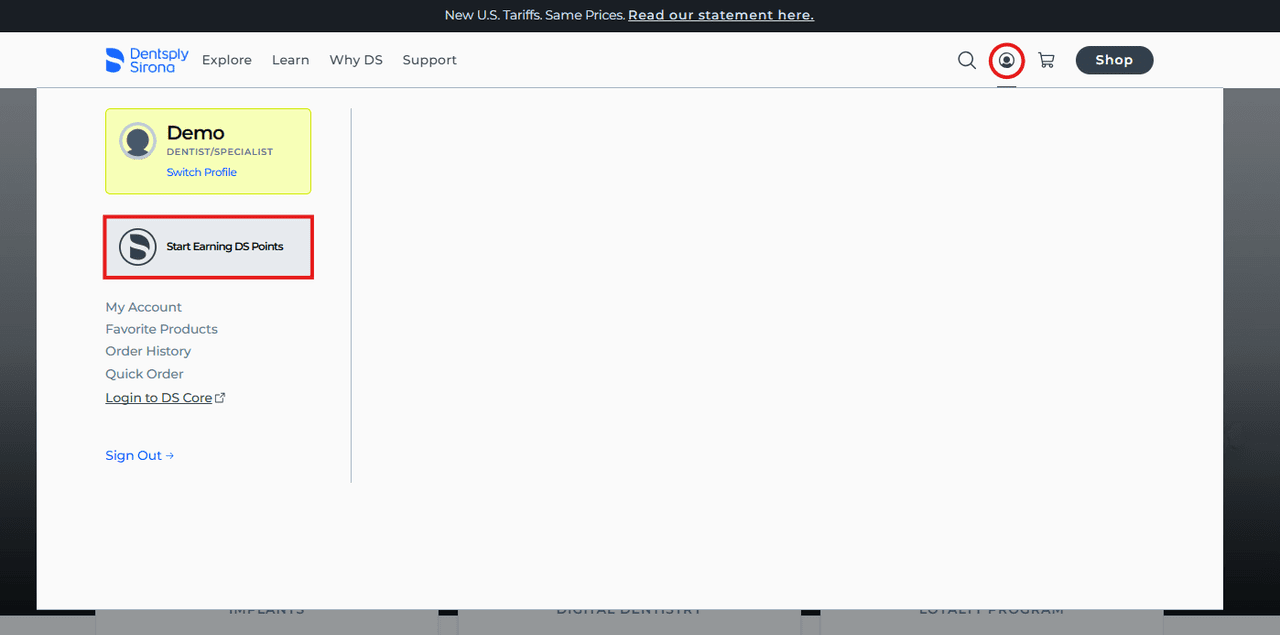This screenshot has width=1280, height=635.
Task: Open the tariff statement banner link
Action: click(x=720, y=15)
